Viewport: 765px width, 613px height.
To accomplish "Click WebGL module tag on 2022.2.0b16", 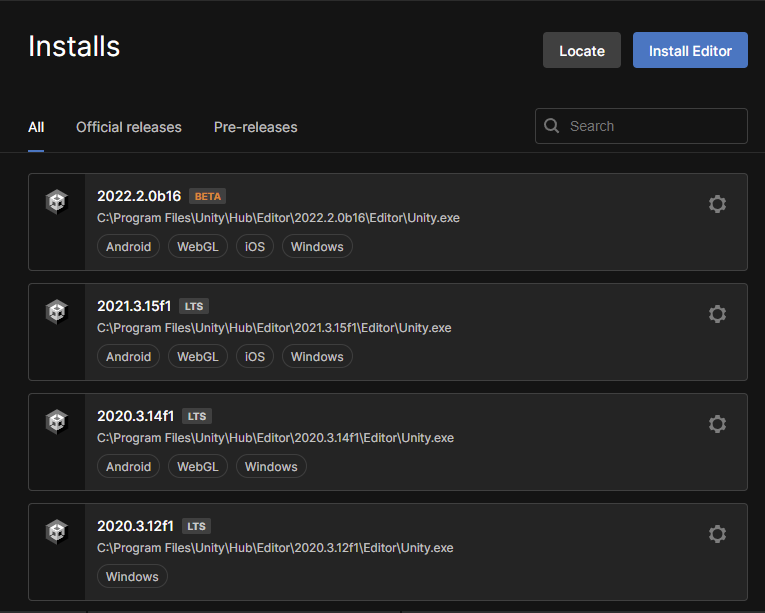I will [x=198, y=246].
